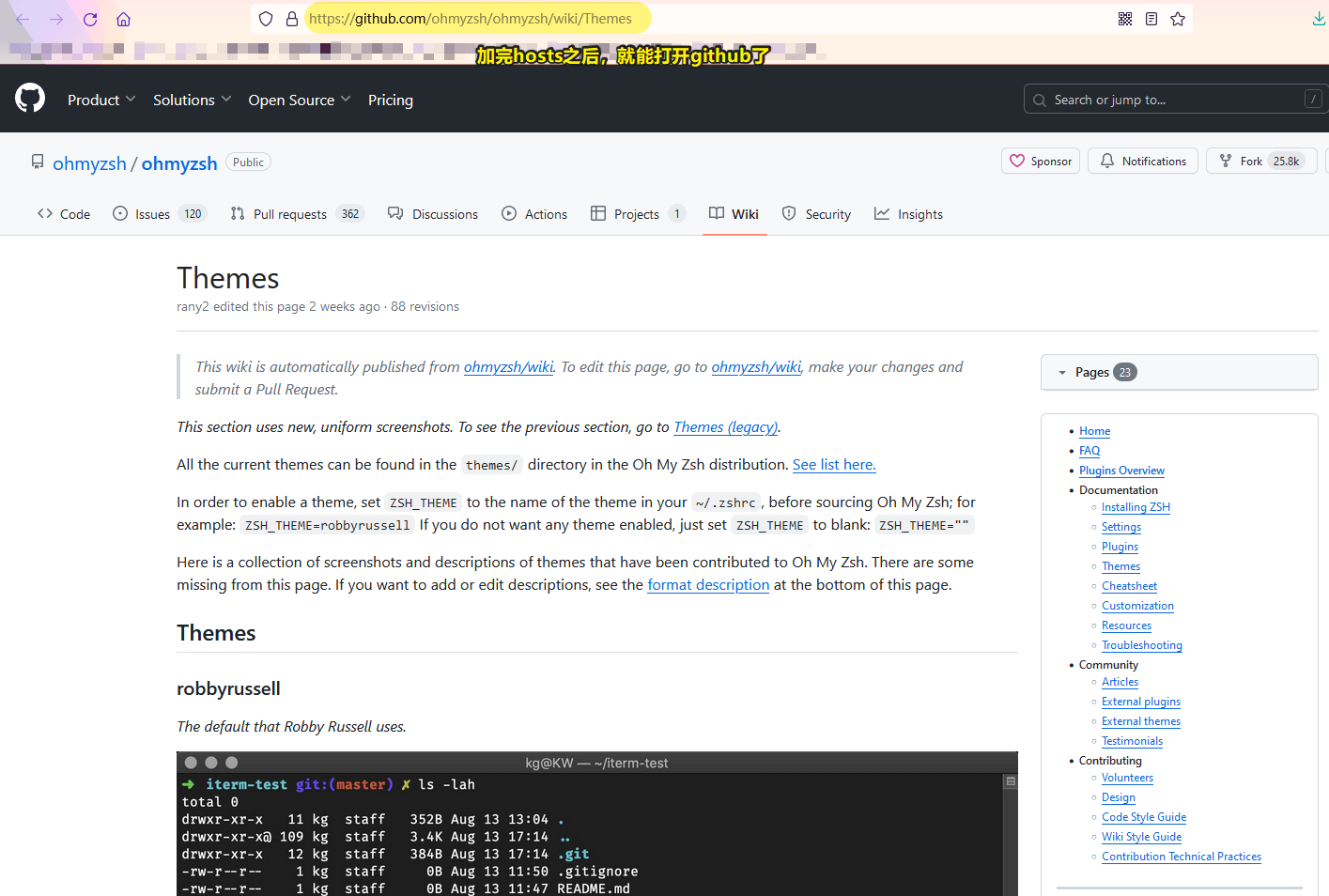Toggle reader view icon in address bar
1329x896 pixels.
[1151, 19]
